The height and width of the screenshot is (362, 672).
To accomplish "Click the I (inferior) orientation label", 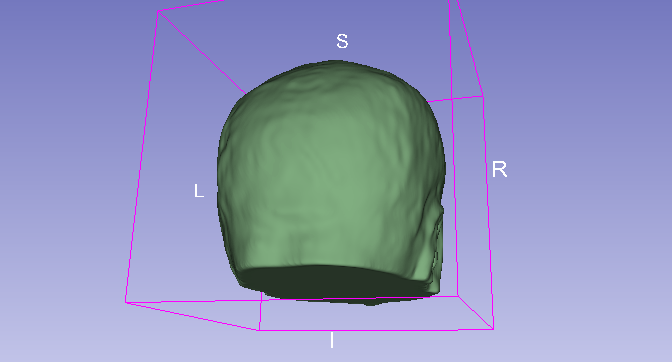I will [332, 340].
